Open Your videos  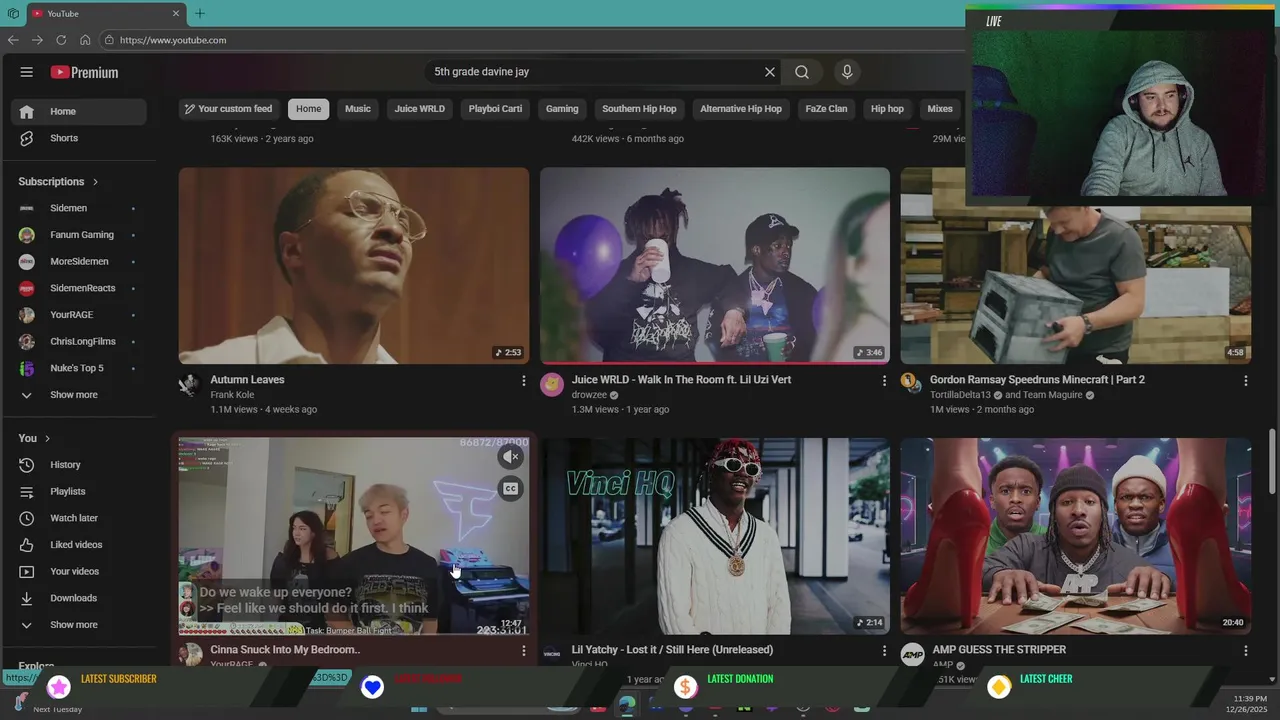[x=78, y=571]
